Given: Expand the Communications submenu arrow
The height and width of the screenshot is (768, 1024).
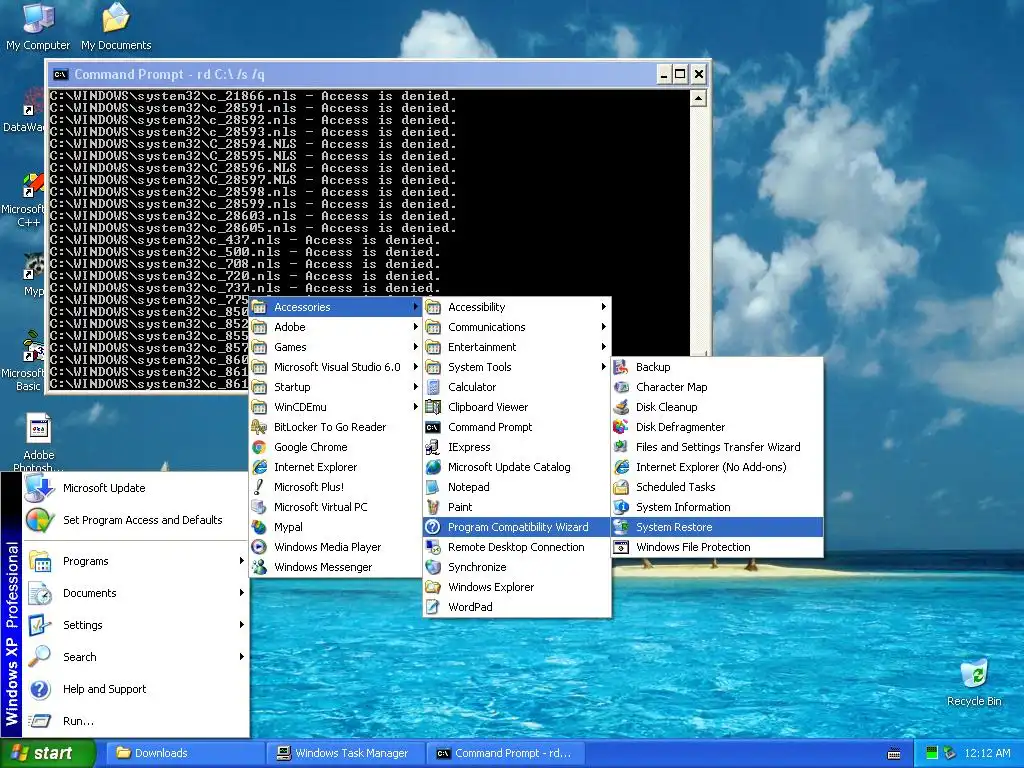Looking at the screenshot, I should point(603,327).
